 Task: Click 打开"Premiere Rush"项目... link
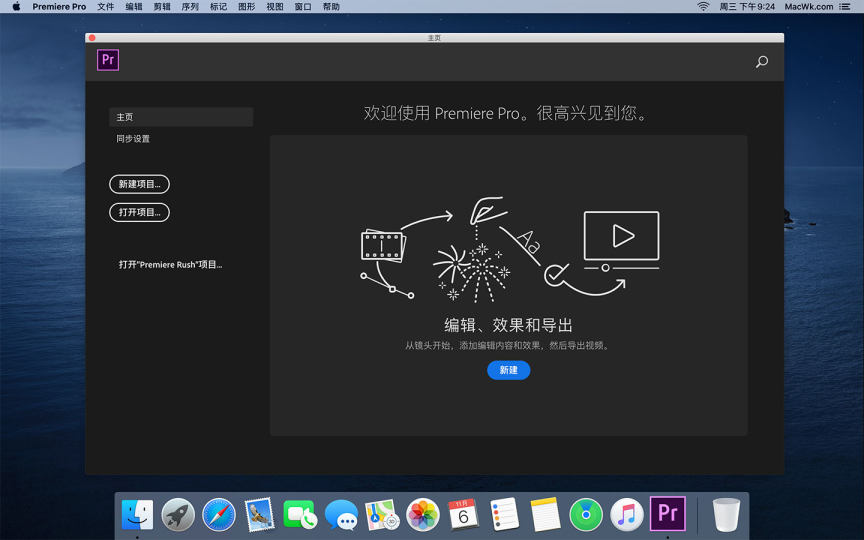click(170, 265)
